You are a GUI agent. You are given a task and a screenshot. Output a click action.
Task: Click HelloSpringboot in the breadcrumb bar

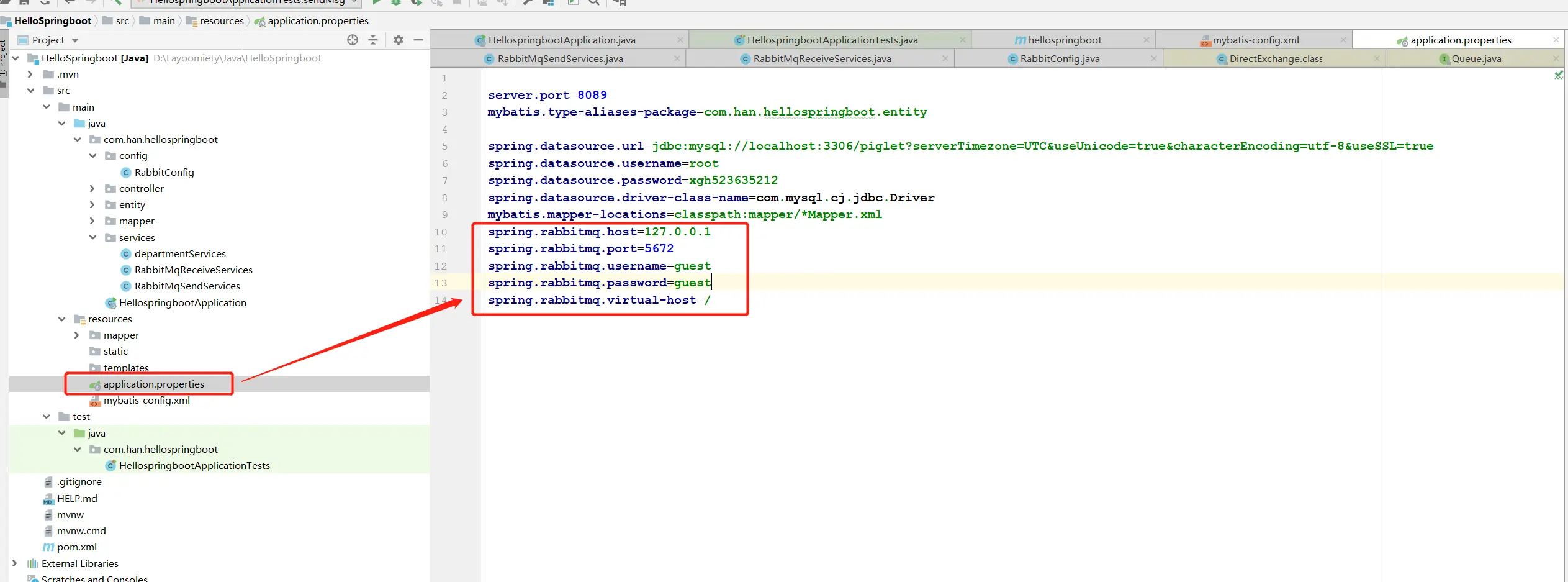pos(53,20)
